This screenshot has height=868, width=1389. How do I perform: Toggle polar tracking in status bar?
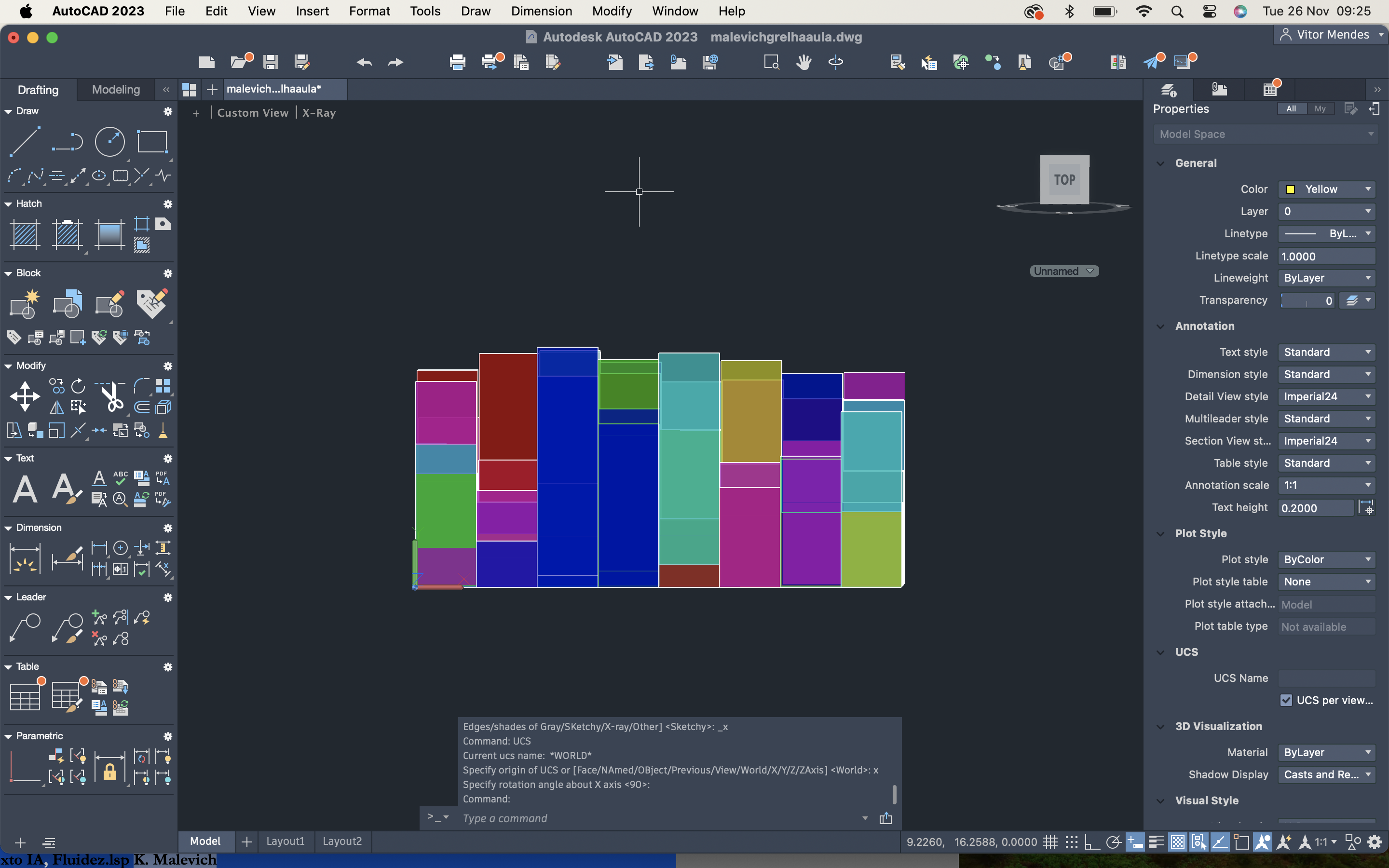coord(1114,842)
